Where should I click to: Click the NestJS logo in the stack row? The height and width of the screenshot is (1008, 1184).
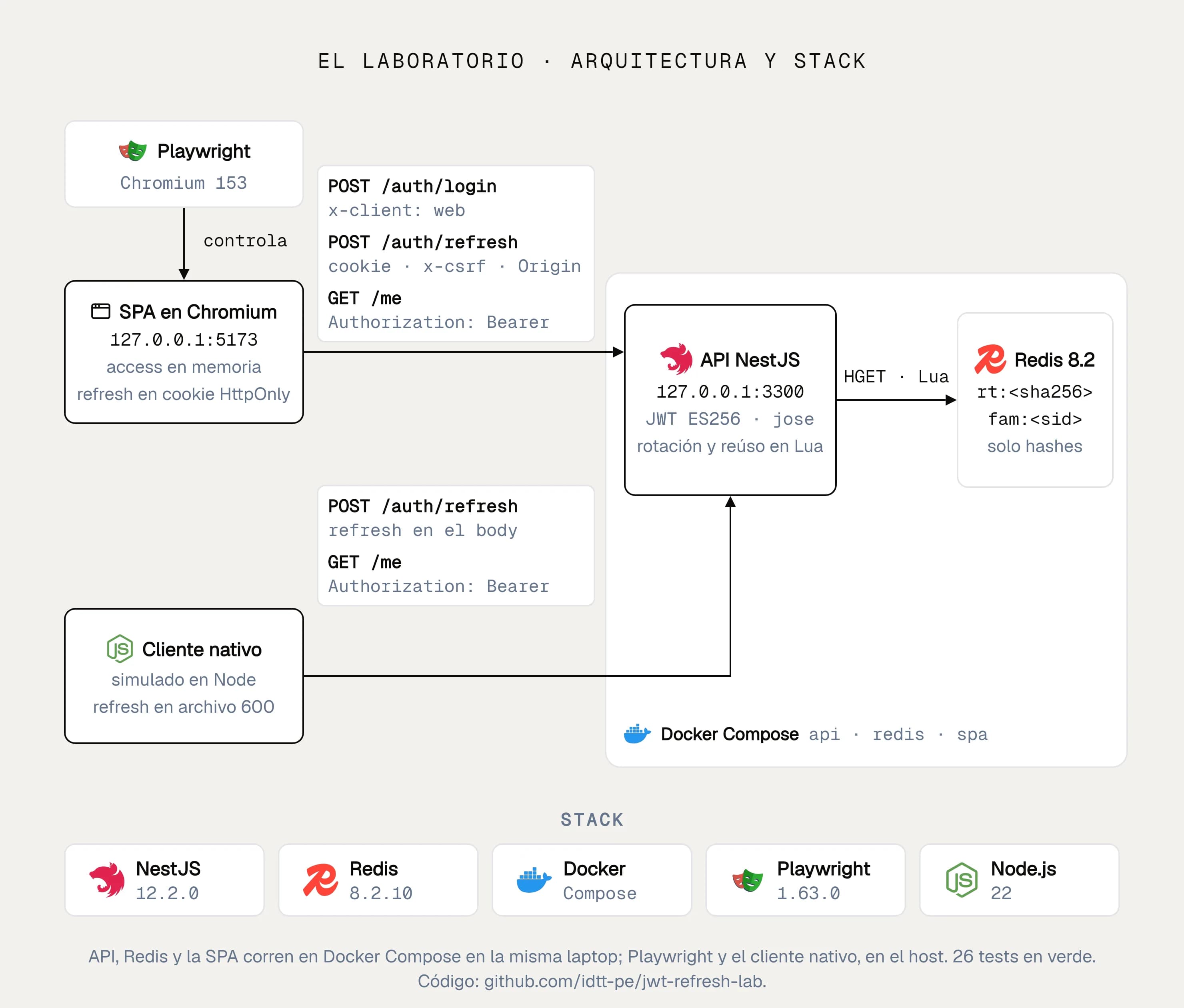pos(107,880)
